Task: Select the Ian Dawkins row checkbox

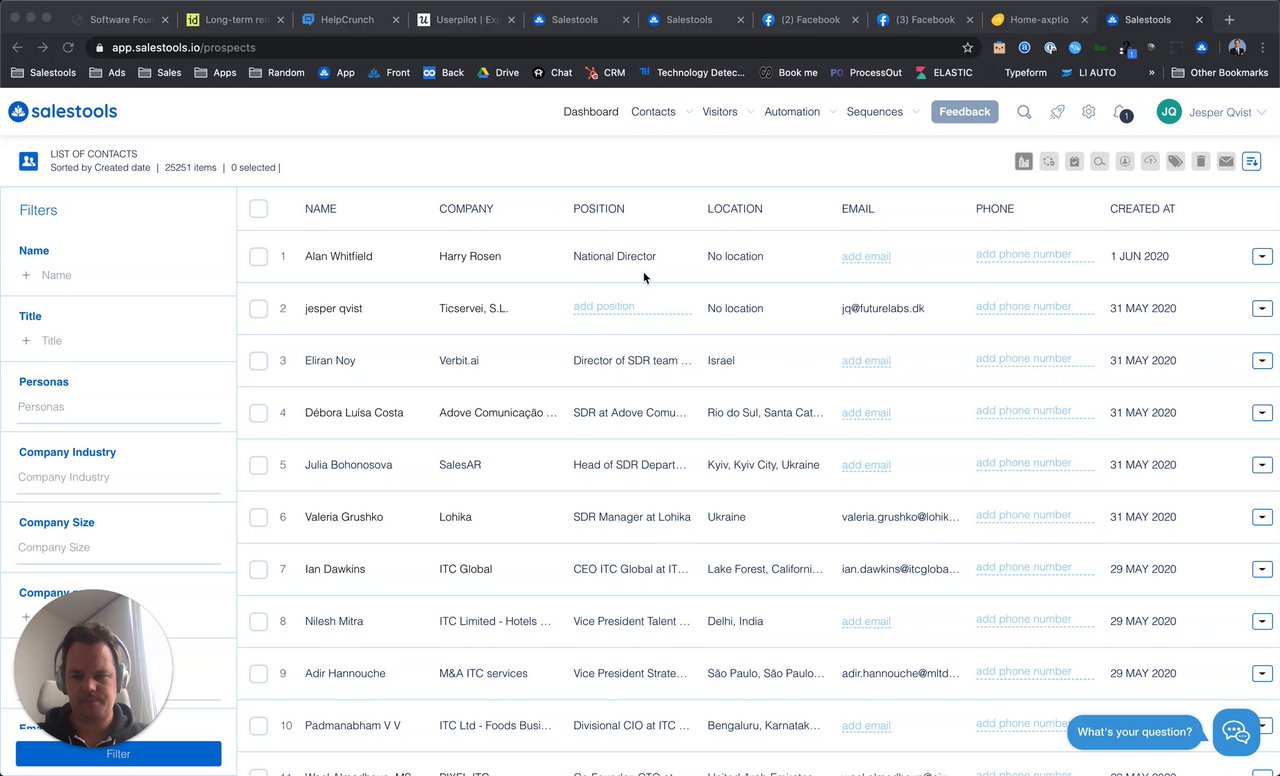Action: 259,569
